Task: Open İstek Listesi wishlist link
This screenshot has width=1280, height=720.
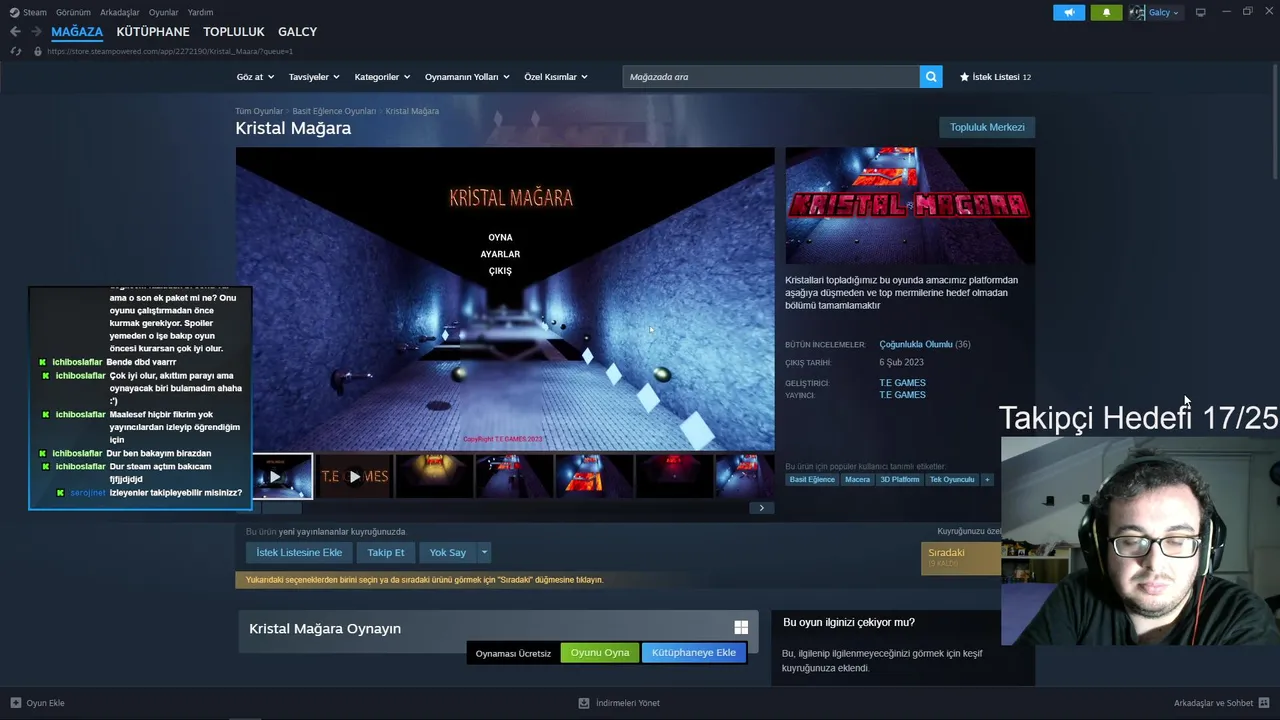Action: tap(995, 77)
